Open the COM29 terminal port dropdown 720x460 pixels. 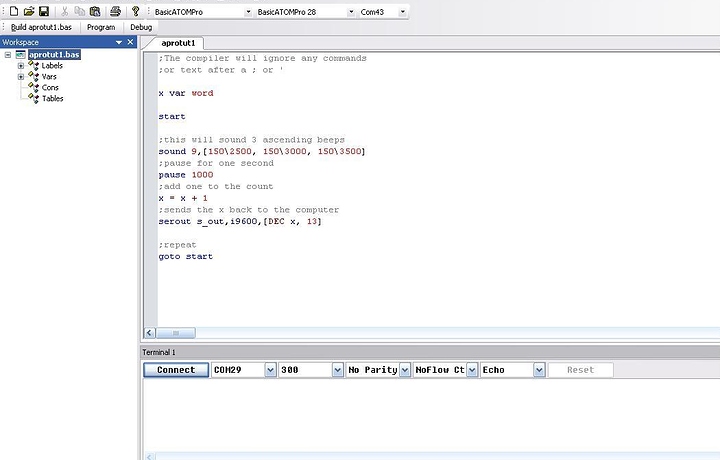270,370
